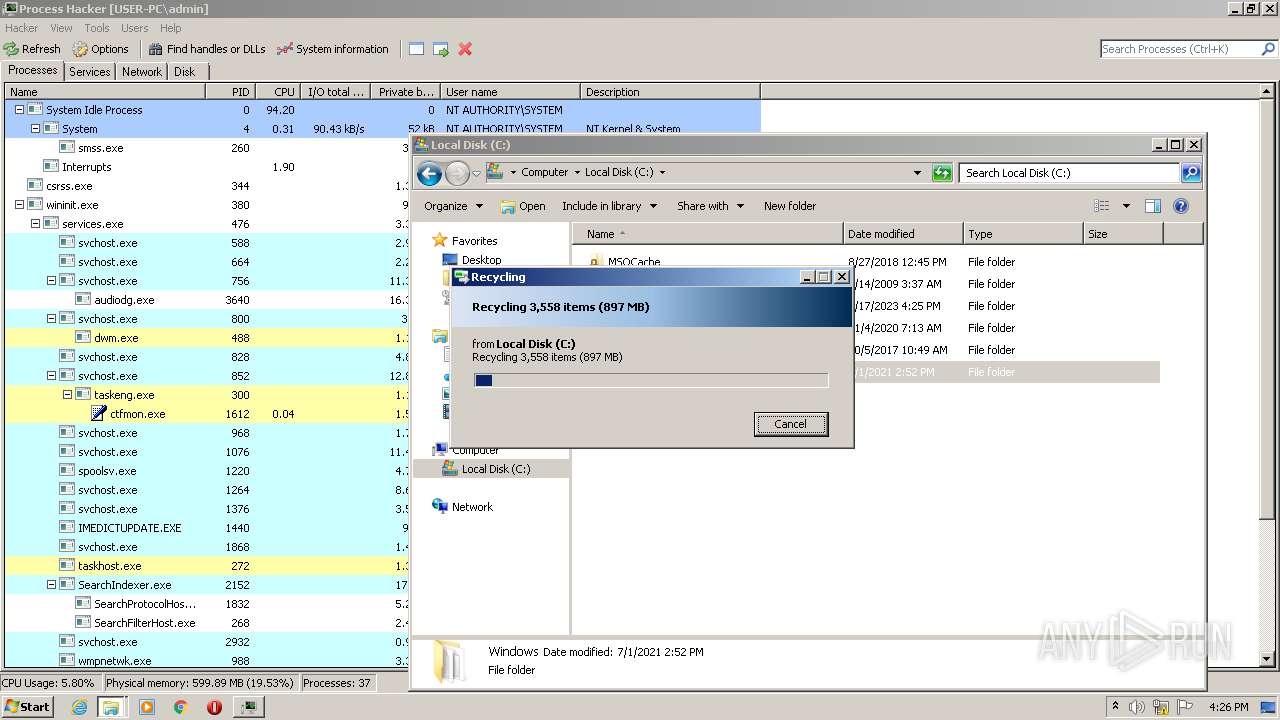
Task: Collapse the System process node
Action: coord(35,129)
